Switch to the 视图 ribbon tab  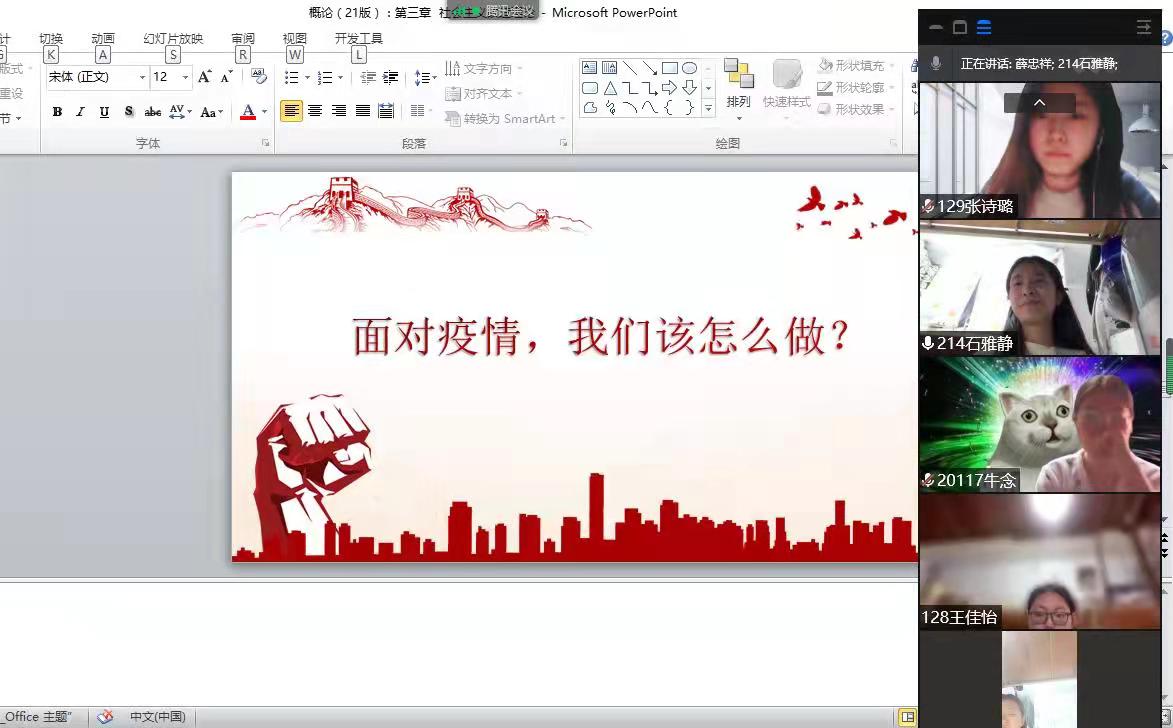(294, 39)
